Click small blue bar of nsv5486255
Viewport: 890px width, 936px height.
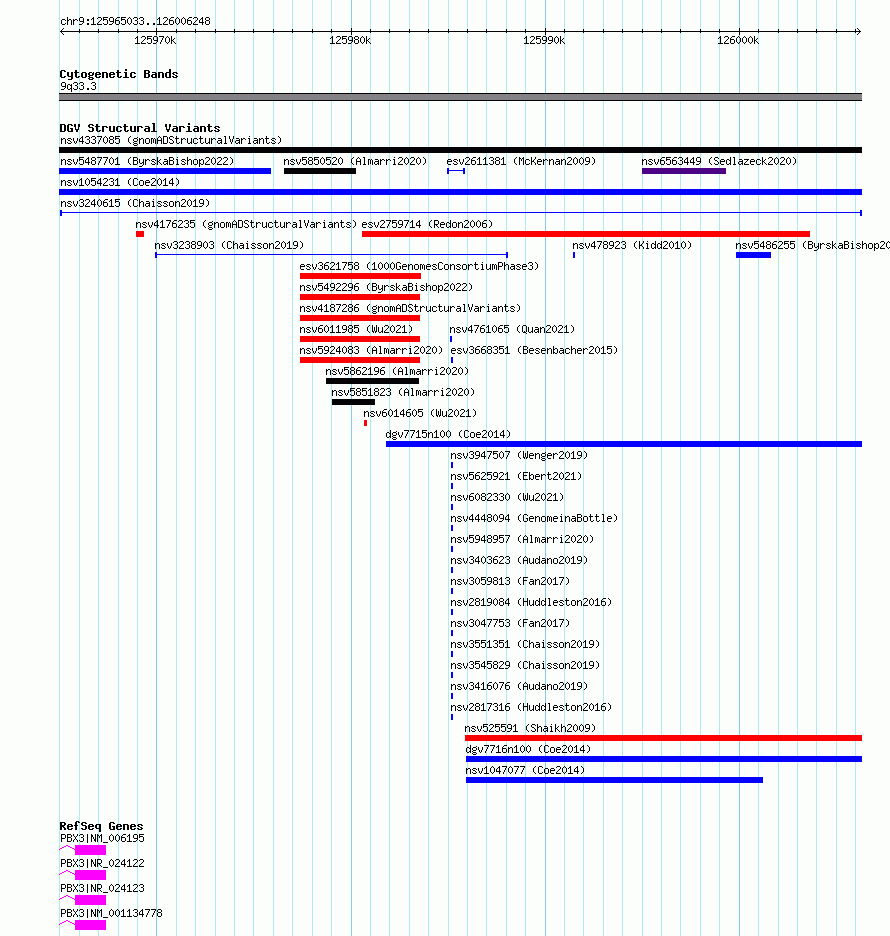[x=753, y=255]
